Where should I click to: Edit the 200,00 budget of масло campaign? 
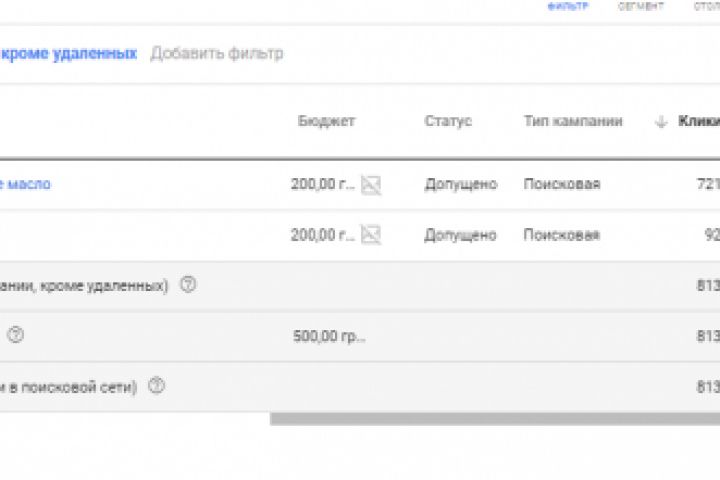point(322,184)
